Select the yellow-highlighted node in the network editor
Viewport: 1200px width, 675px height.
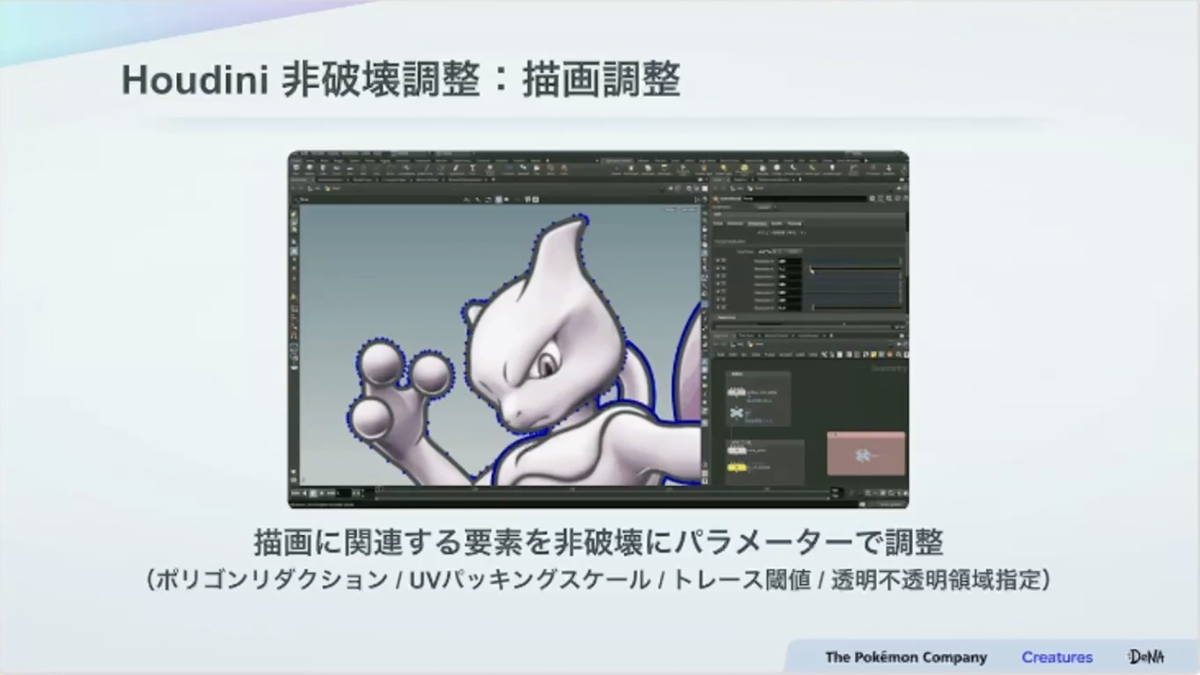click(737, 467)
